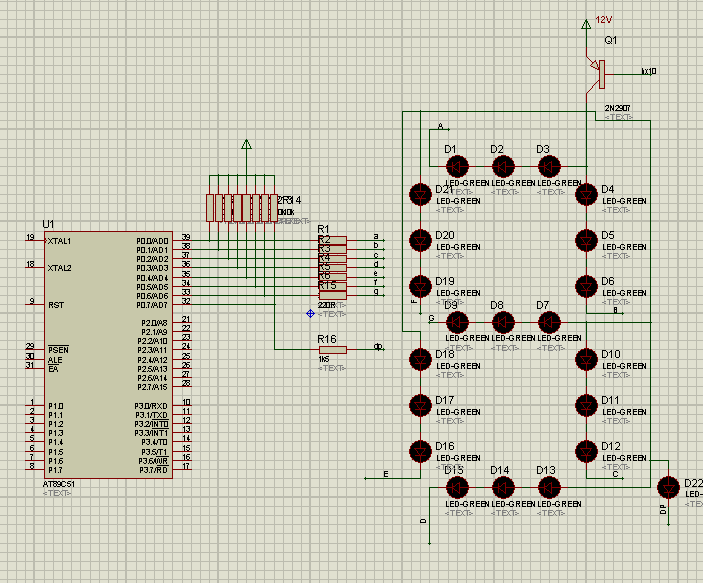The width and height of the screenshot is (703, 583).
Task: Click the power arrow above the pull-up resistors
Action: [x=247, y=147]
